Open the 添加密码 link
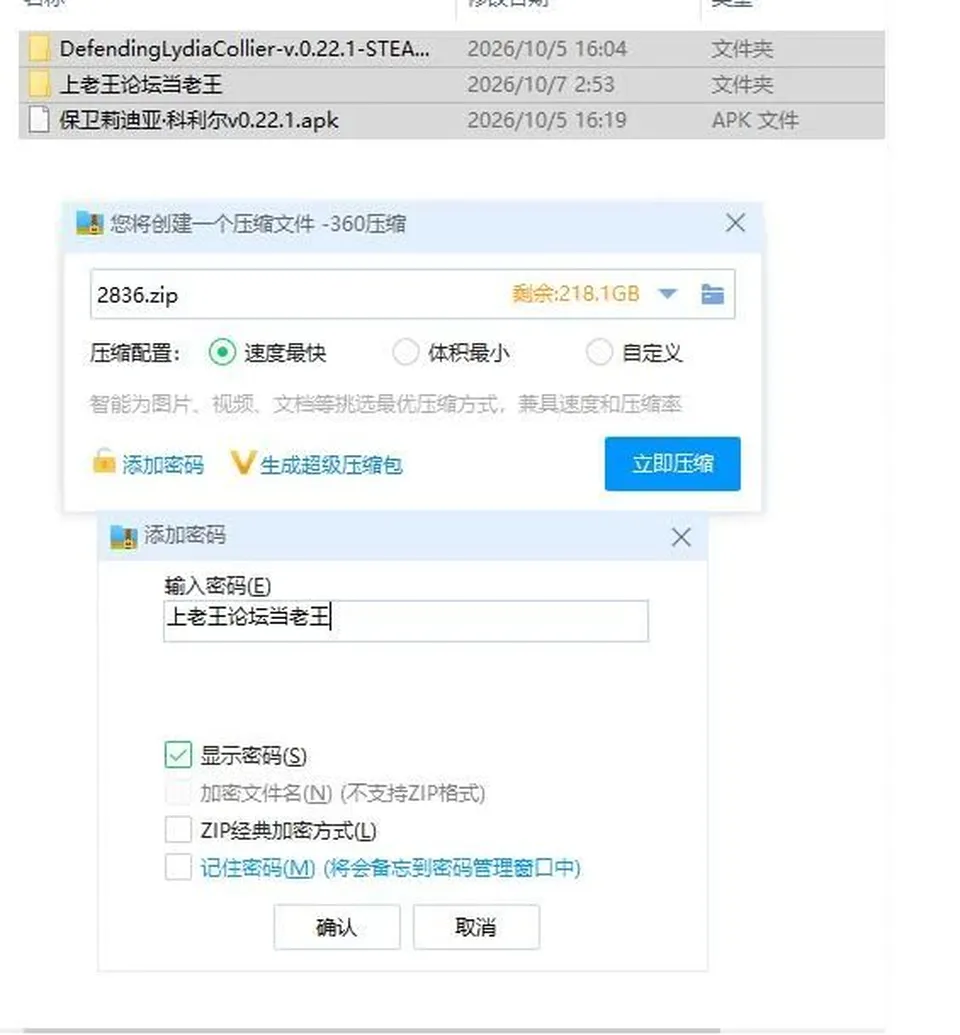The width and height of the screenshot is (960, 1035). click(x=163, y=465)
